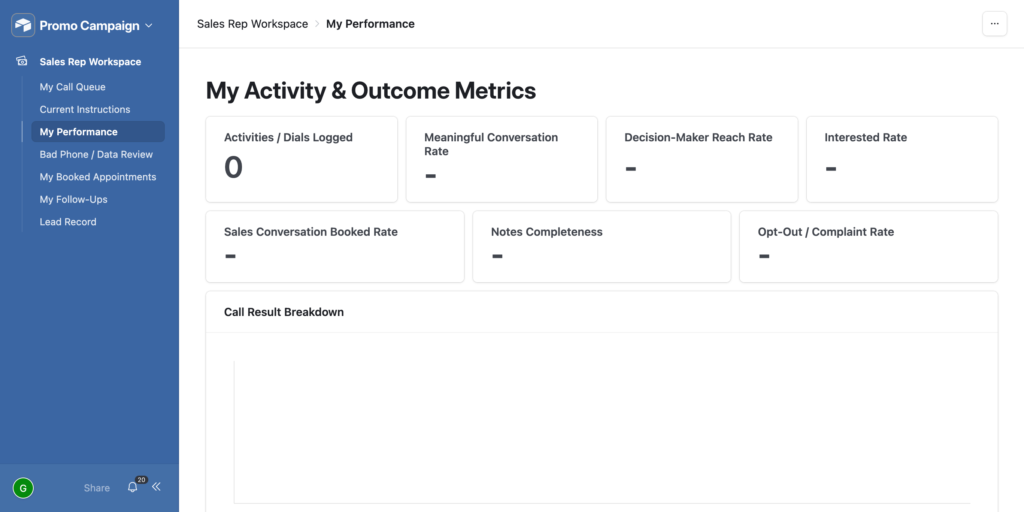The width and height of the screenshot is (1024, 512).
Task: Collapse the sidebar with double-chevron icon
Action: point(156,487)
